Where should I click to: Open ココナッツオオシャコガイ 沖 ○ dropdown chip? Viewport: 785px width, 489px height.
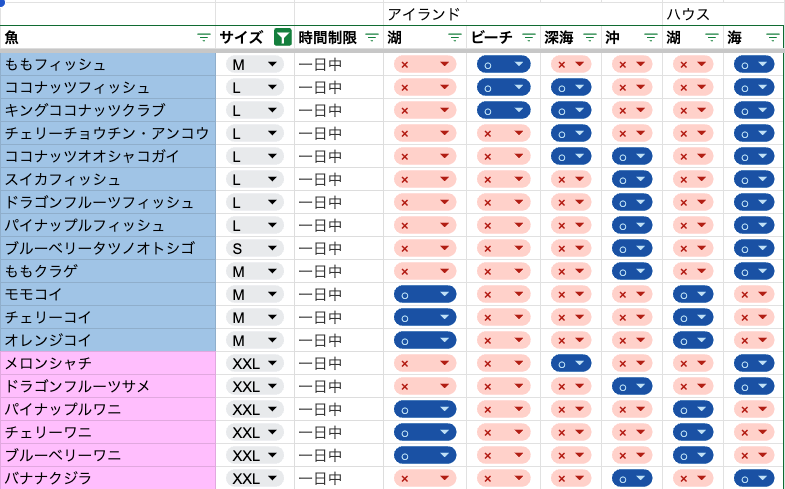[632, 157]
